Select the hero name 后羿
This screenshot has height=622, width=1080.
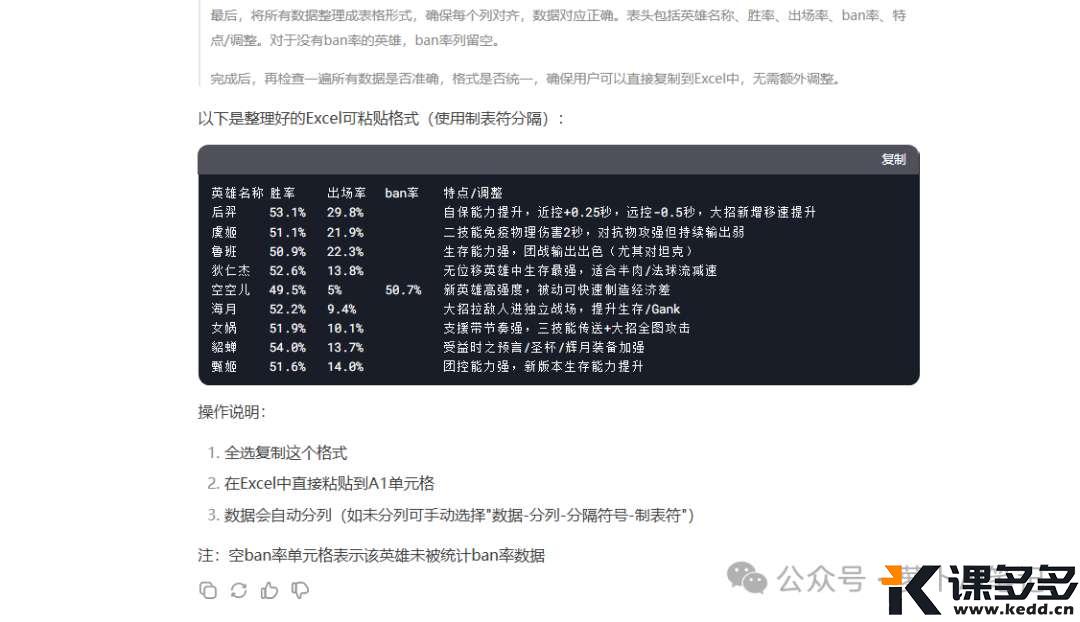tap(224, 212)
